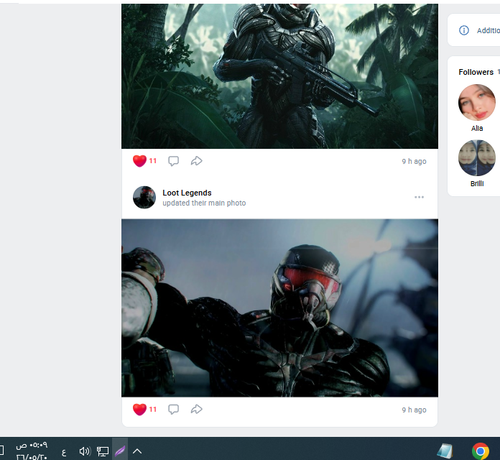The height and width of the screenshot is (460, 500).
Task: Open the helmet close-up main photo
Action: point(280,308)
